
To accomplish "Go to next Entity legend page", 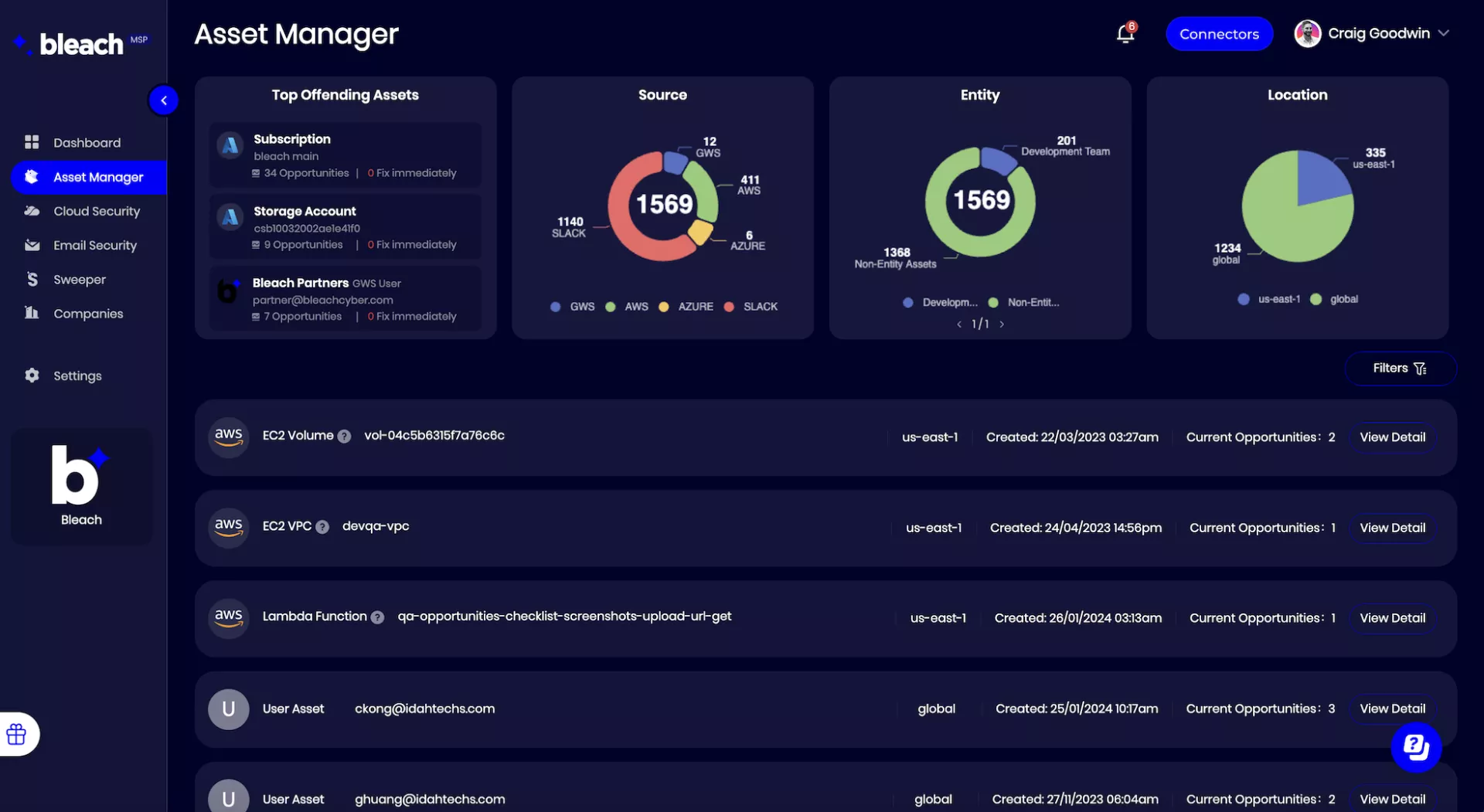I will (x=1002, y=324).
